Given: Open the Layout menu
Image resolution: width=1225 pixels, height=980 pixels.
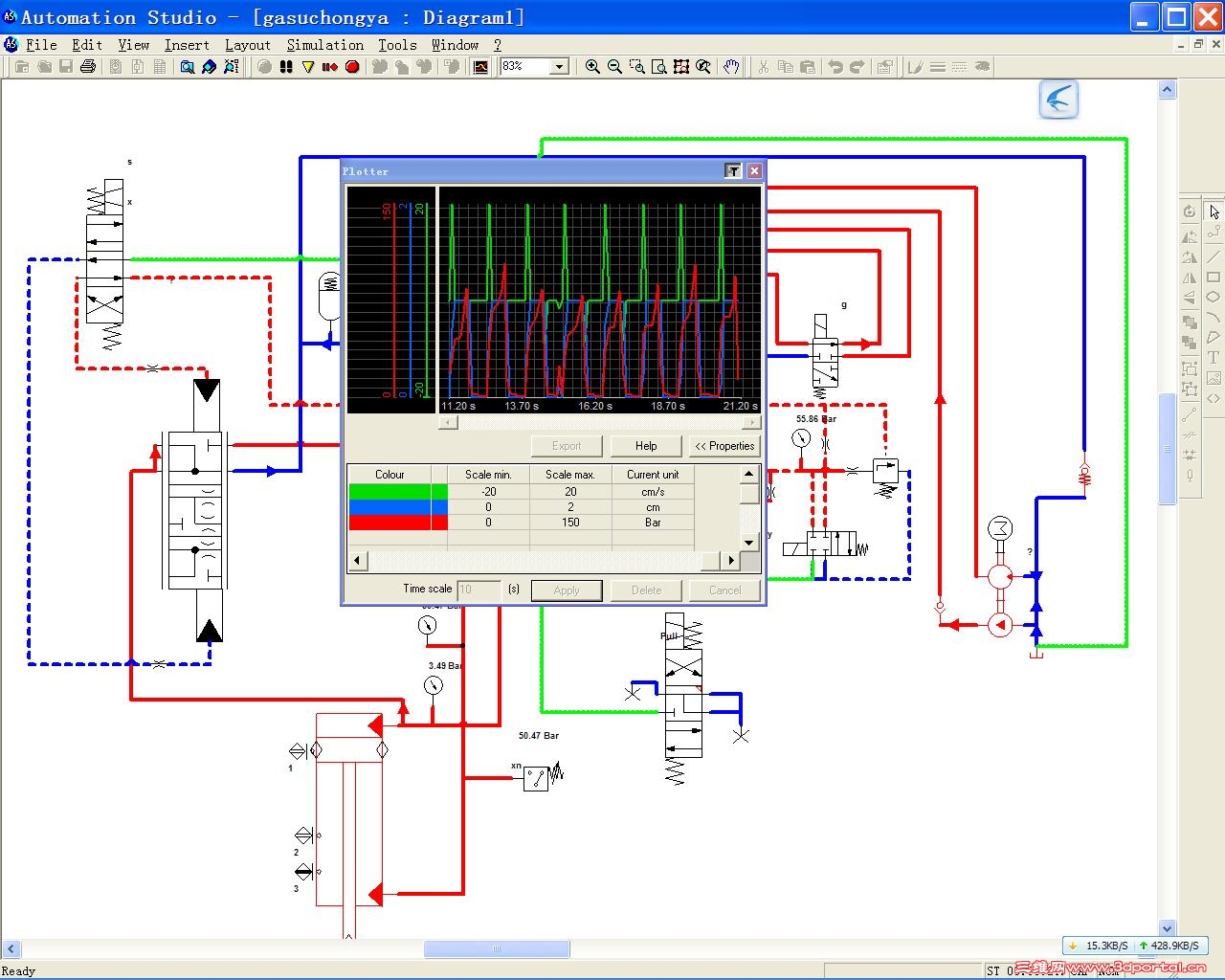Looking at the screenshot, I should click(248, 45).
